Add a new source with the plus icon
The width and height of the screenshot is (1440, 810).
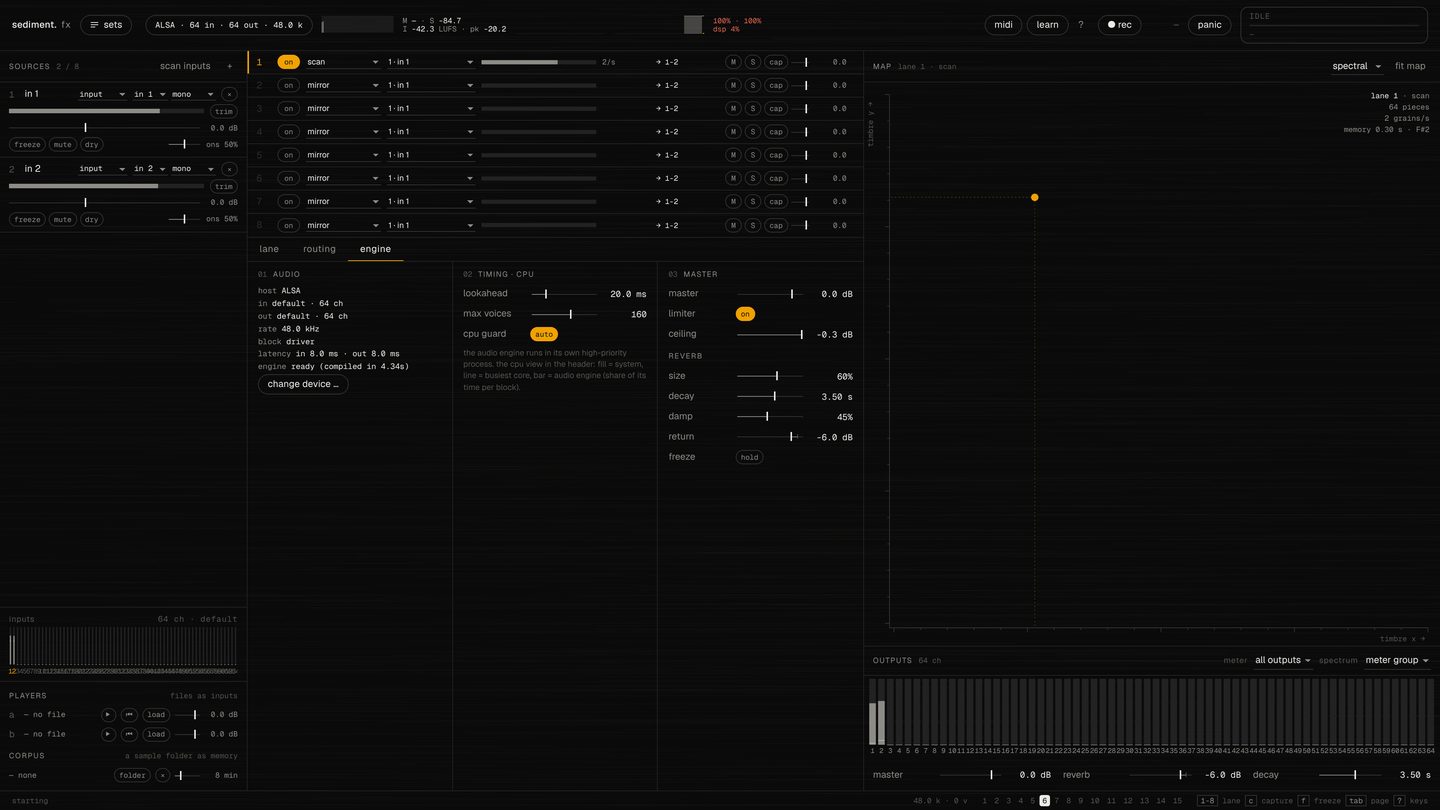click(x=229, y=66)
